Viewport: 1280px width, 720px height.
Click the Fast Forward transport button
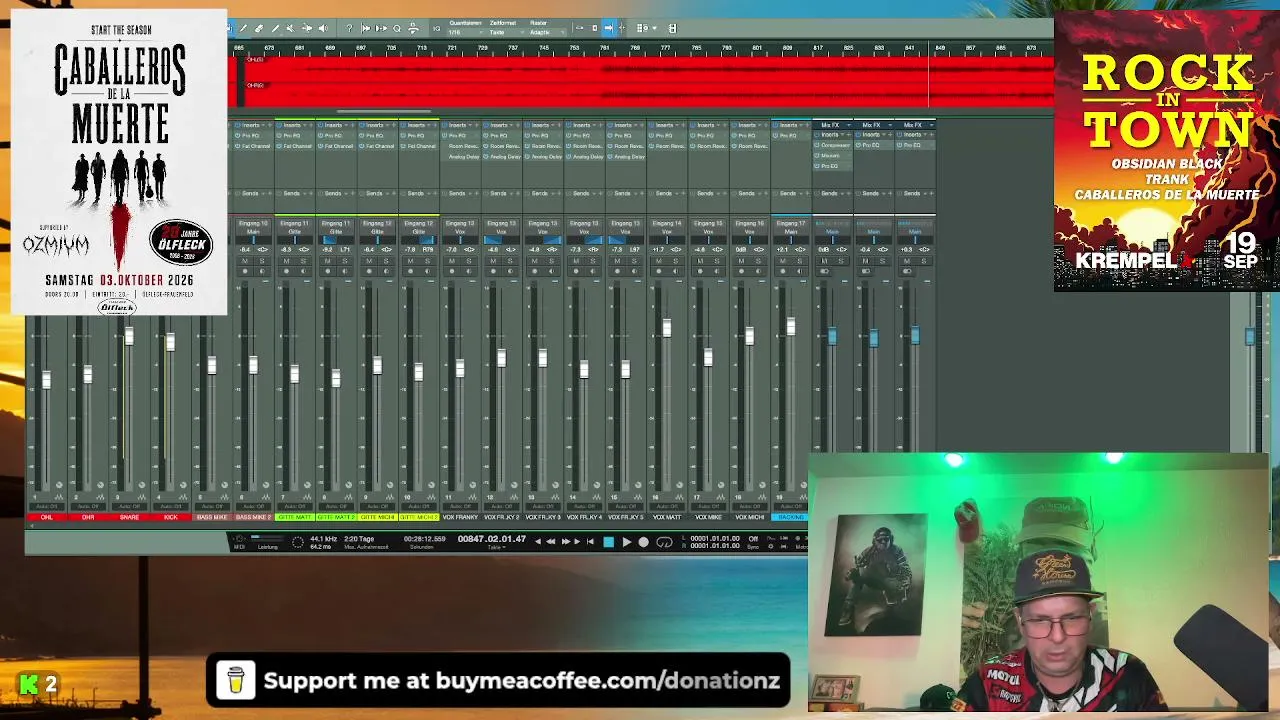(565, 542)
